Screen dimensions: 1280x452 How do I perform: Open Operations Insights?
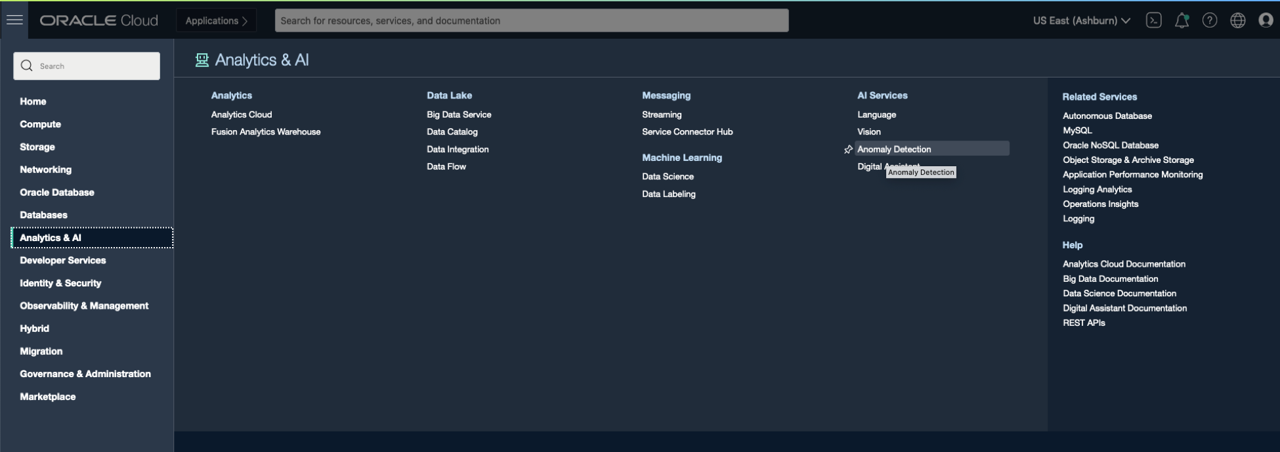pyautogui.click(x=1101, y=204)
